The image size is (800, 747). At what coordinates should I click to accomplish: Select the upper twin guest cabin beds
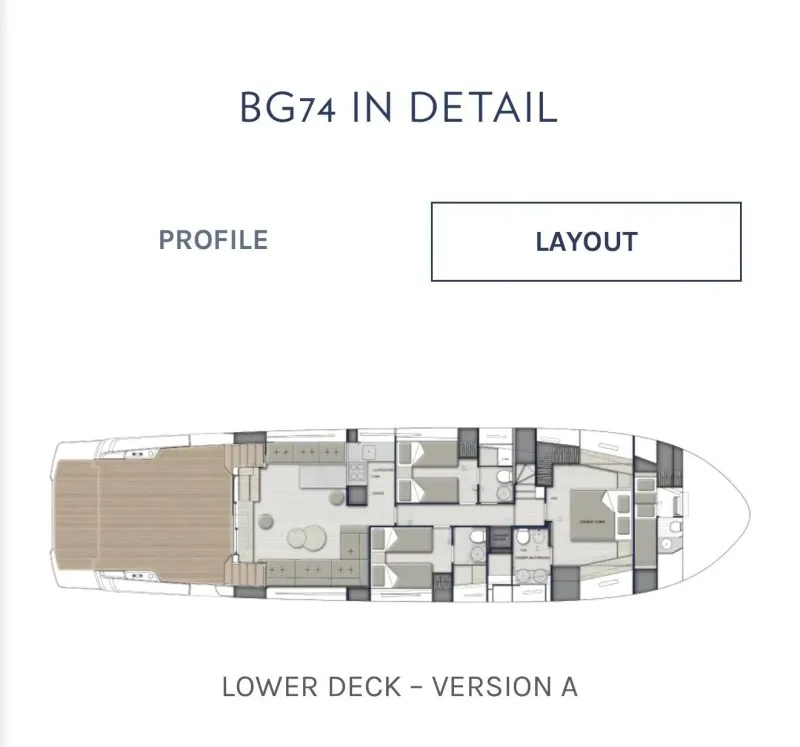click(428, 472)
